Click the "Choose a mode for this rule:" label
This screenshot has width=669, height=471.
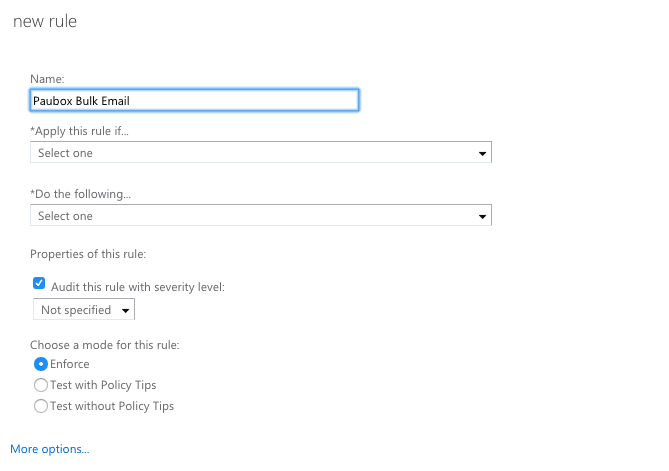click(x=105, y=345)
